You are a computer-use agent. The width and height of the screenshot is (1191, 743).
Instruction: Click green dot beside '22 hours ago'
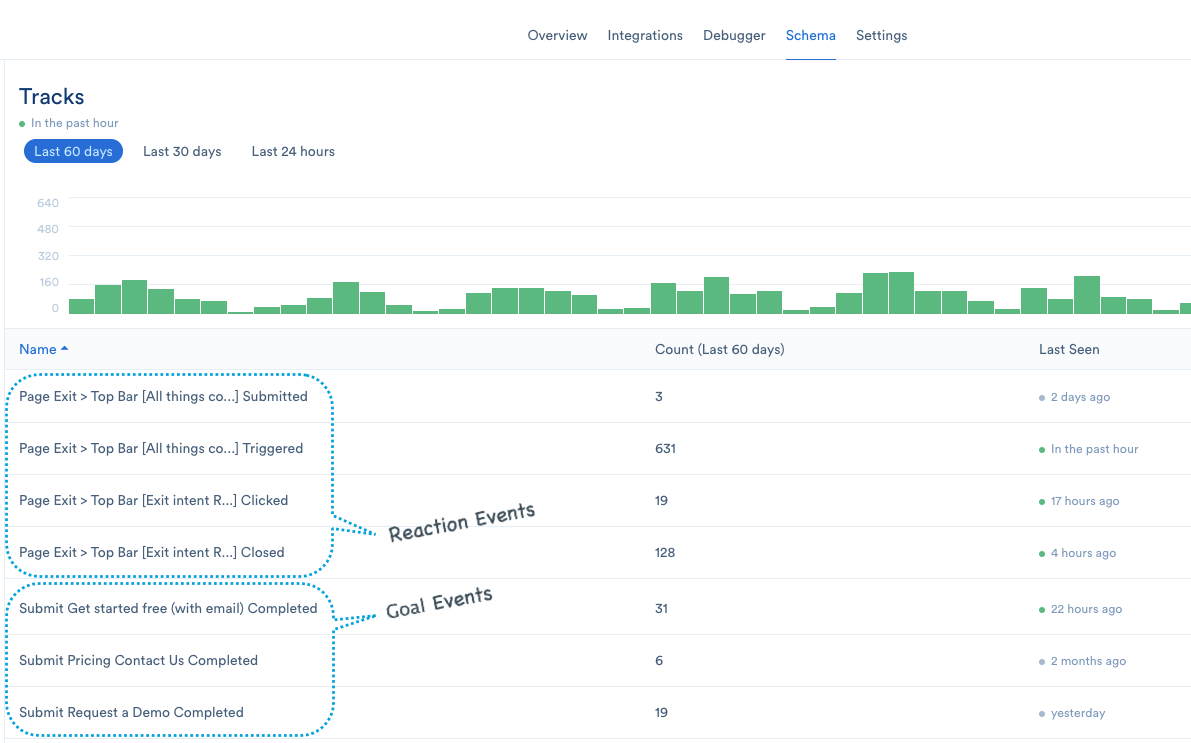(1044, 609)
